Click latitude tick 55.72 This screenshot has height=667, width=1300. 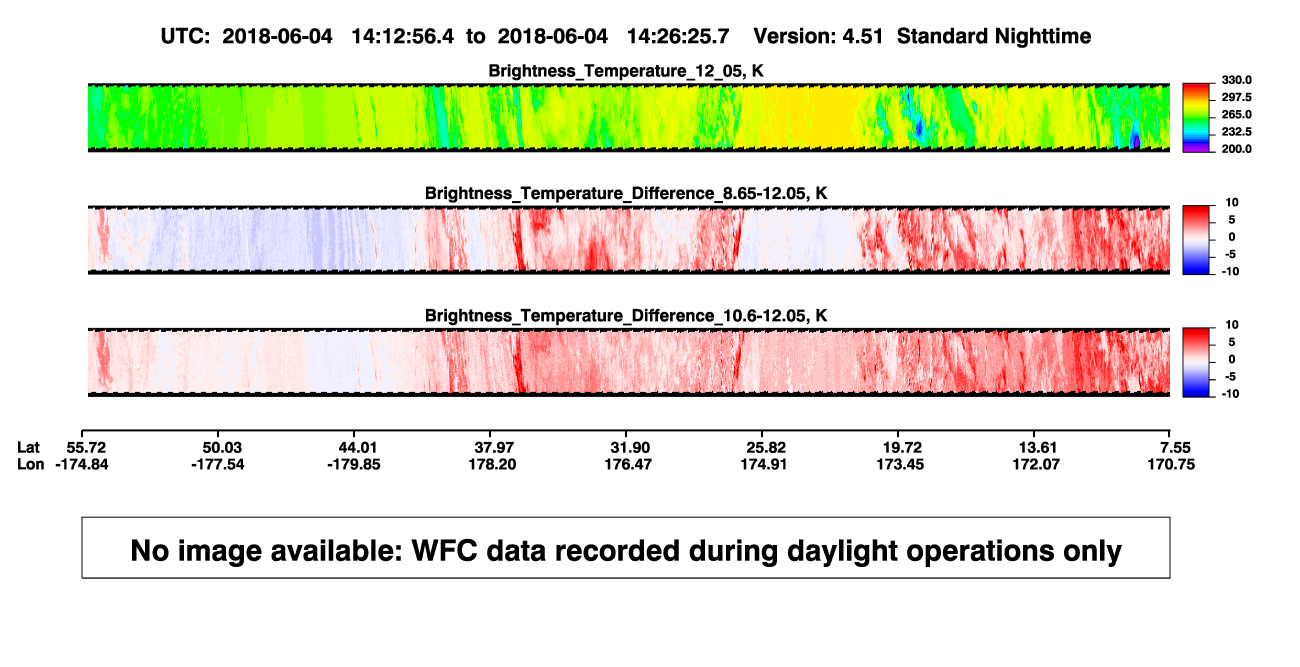point(87,447)
